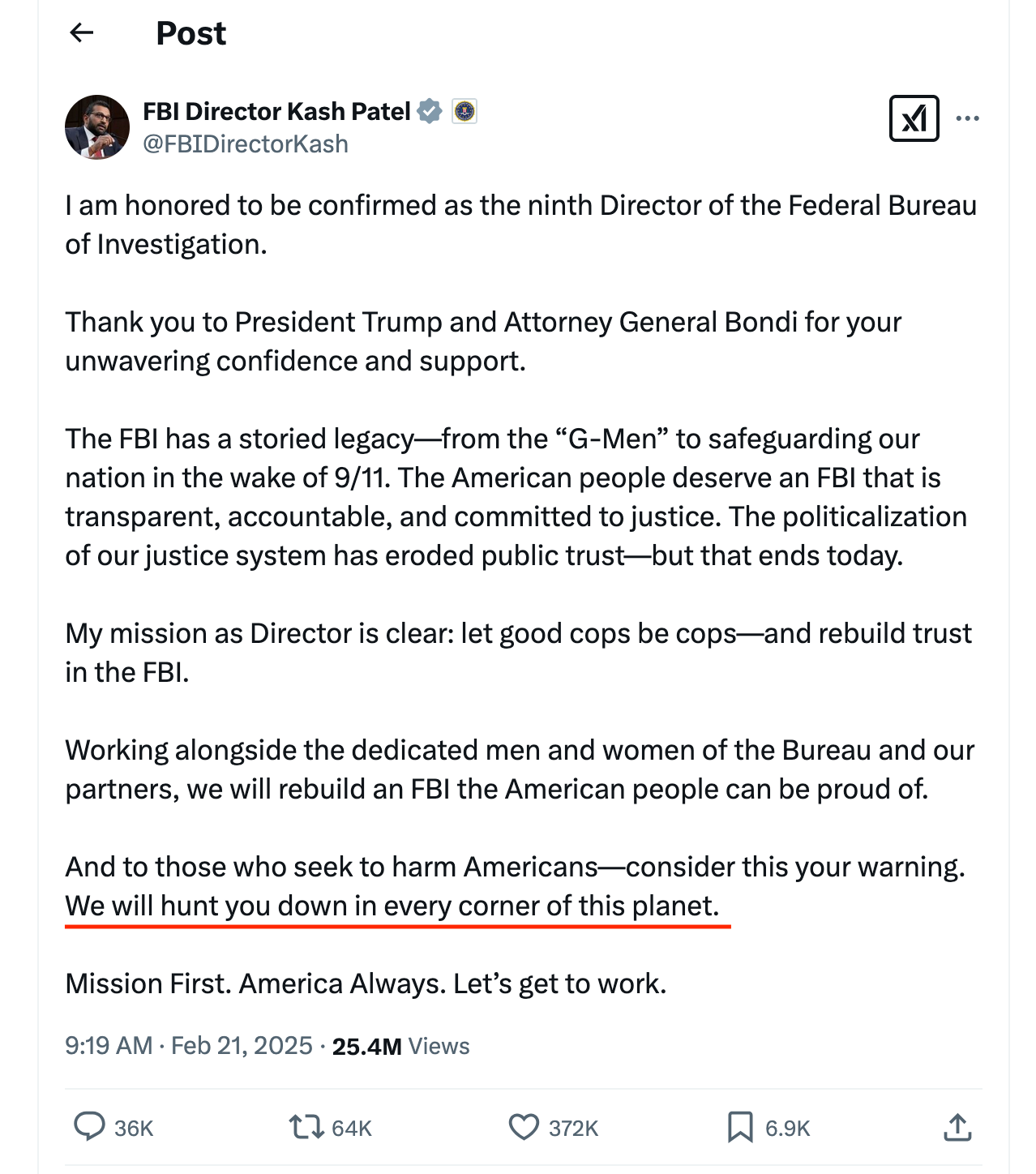Share the post via the upload icon
The width and height of the screenshot is (1036, 1174).
click(957, 1127)
